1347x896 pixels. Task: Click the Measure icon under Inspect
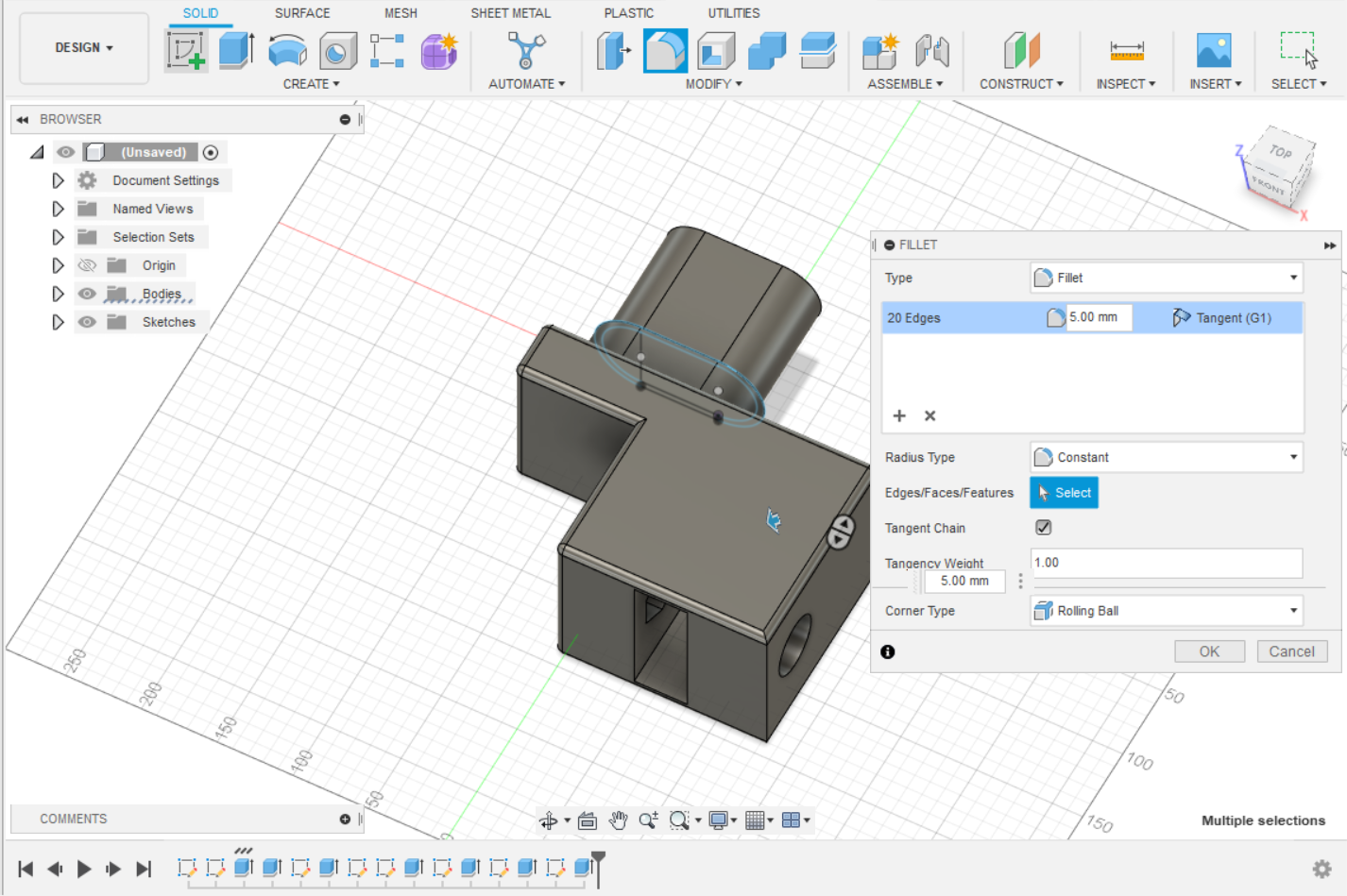(x=1126, y=50)
